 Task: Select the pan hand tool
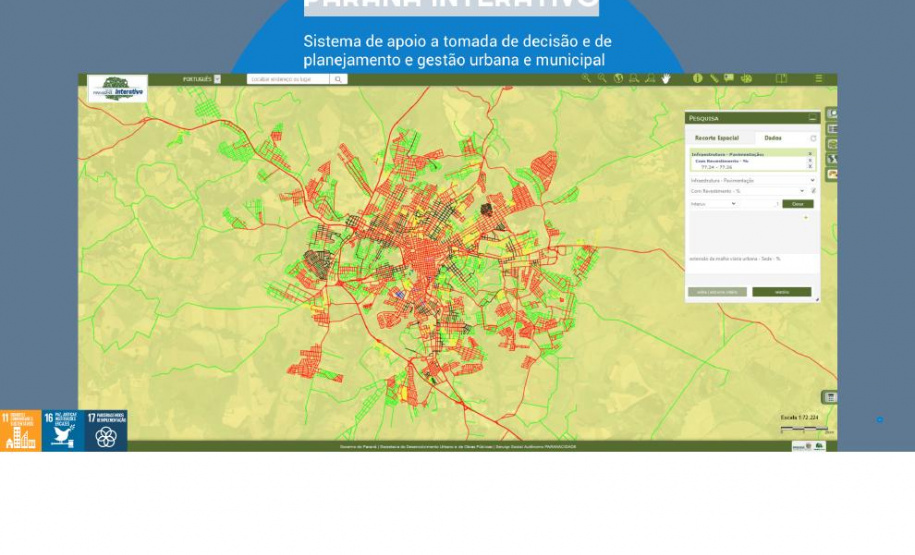click(665, 78)
